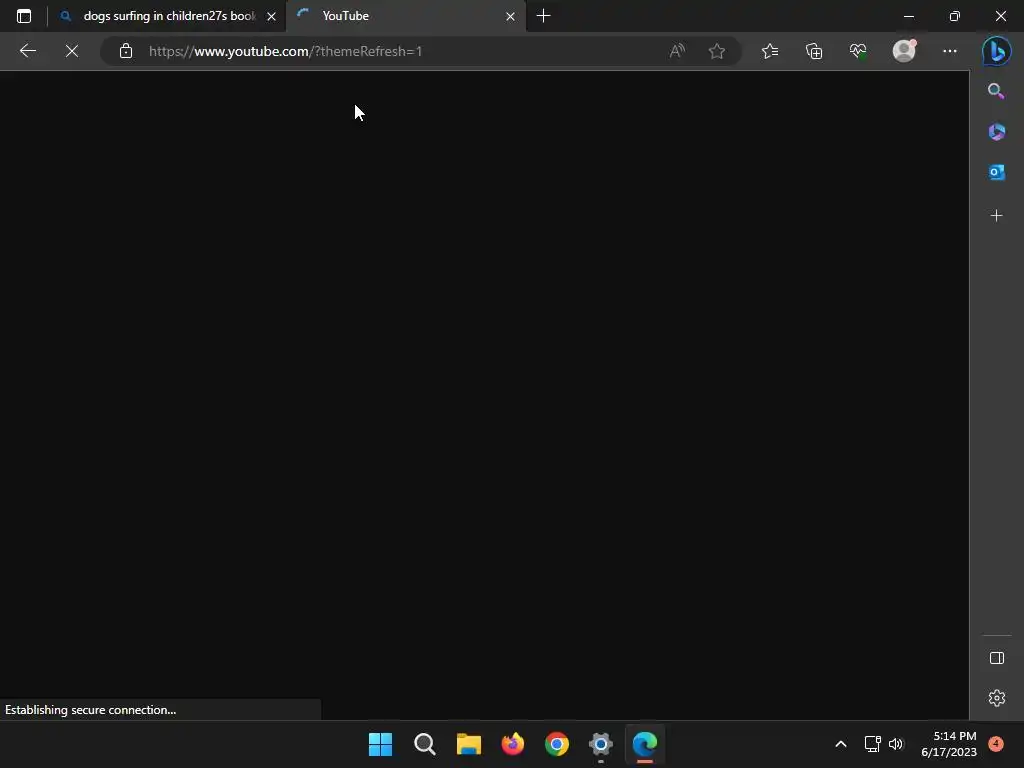1024x768 pixels.
Task: Add this page to favorites star
Action: [x=717, y=51]
